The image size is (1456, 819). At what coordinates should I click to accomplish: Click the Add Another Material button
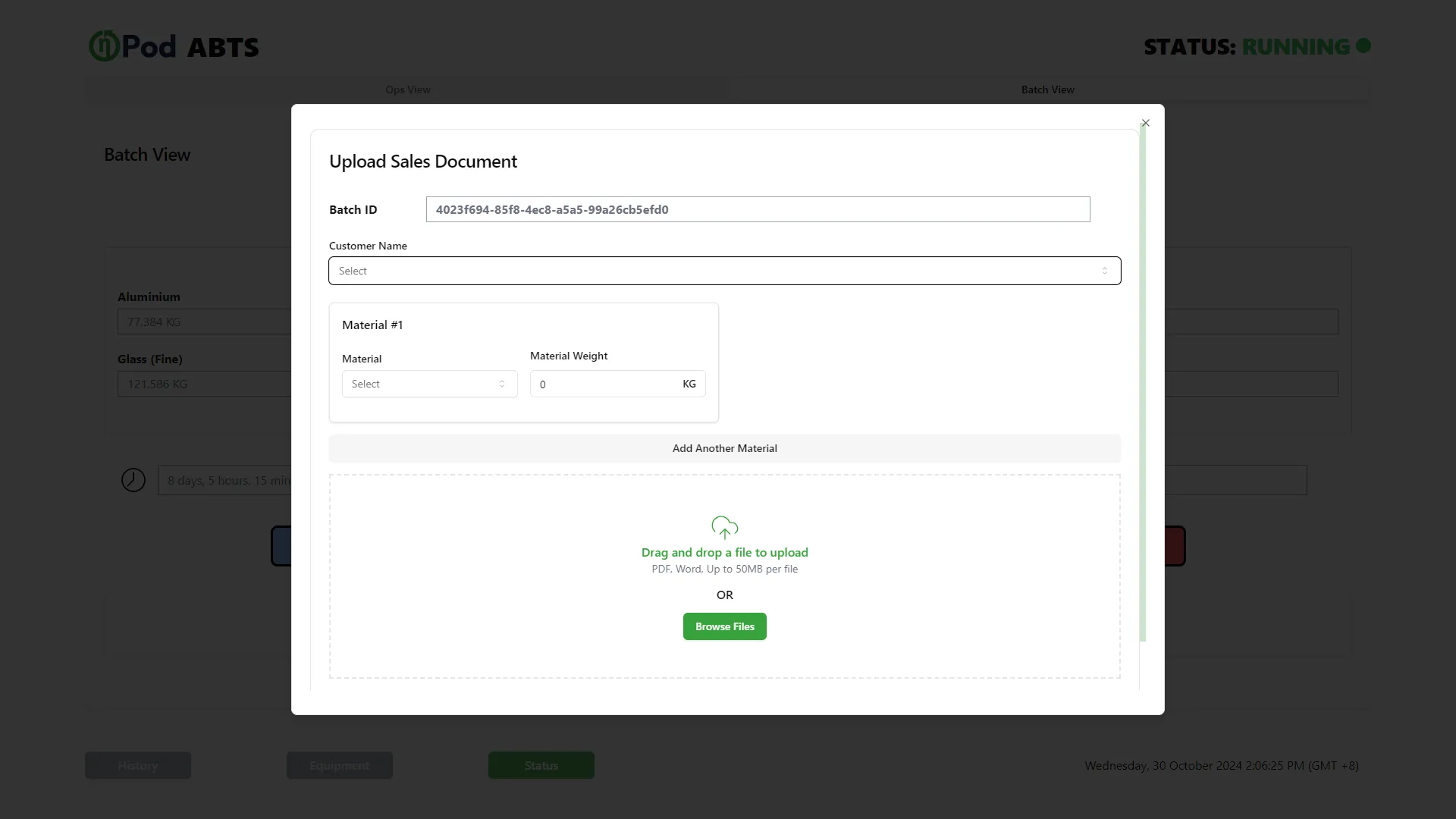tap(724, 448)
